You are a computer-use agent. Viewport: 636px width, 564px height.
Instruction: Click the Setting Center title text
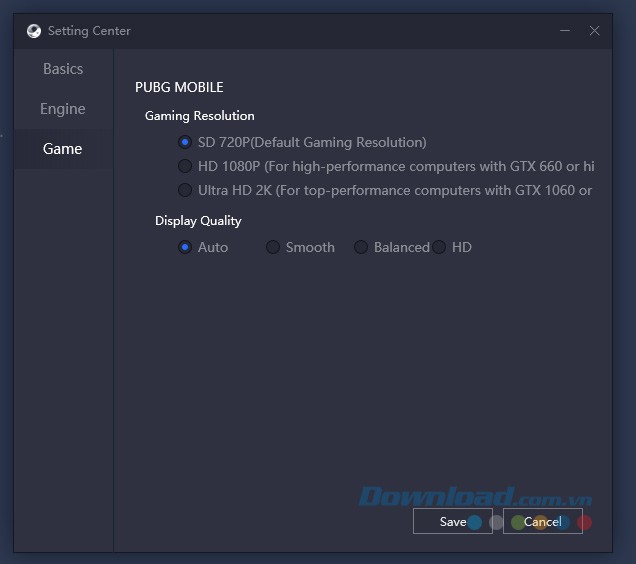pos(89,31)
